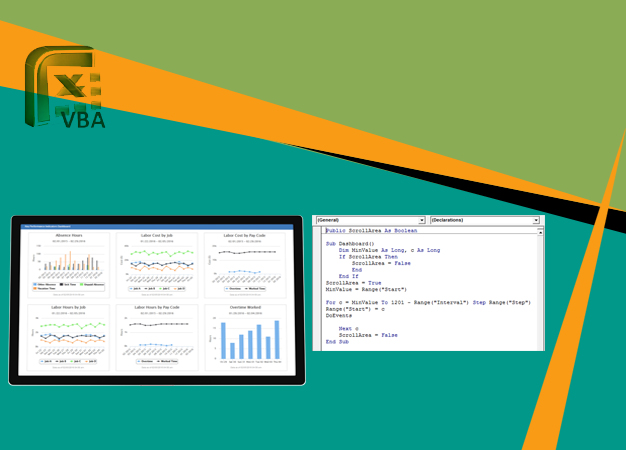Click the Excel VBA logo

[x=65, y=87]
